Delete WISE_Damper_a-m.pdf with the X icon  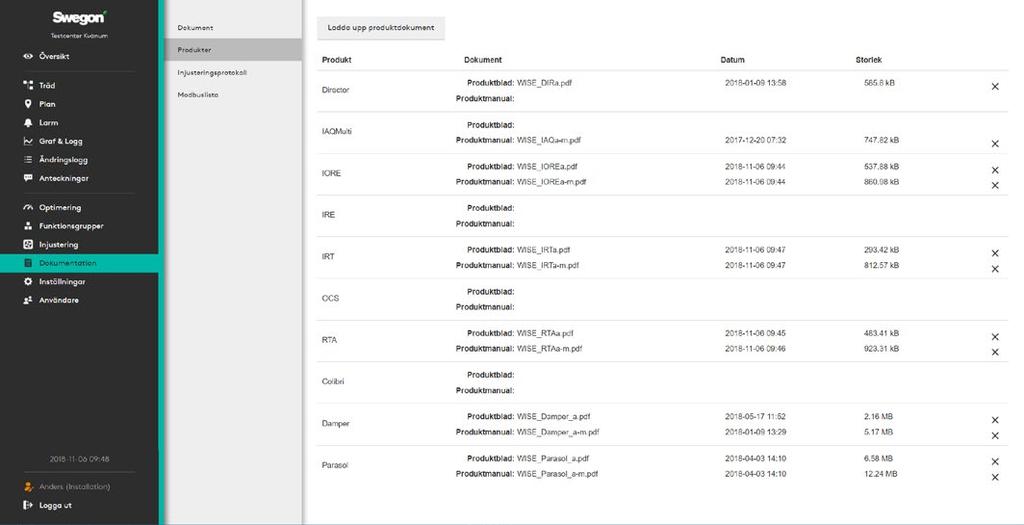point(995,436)
